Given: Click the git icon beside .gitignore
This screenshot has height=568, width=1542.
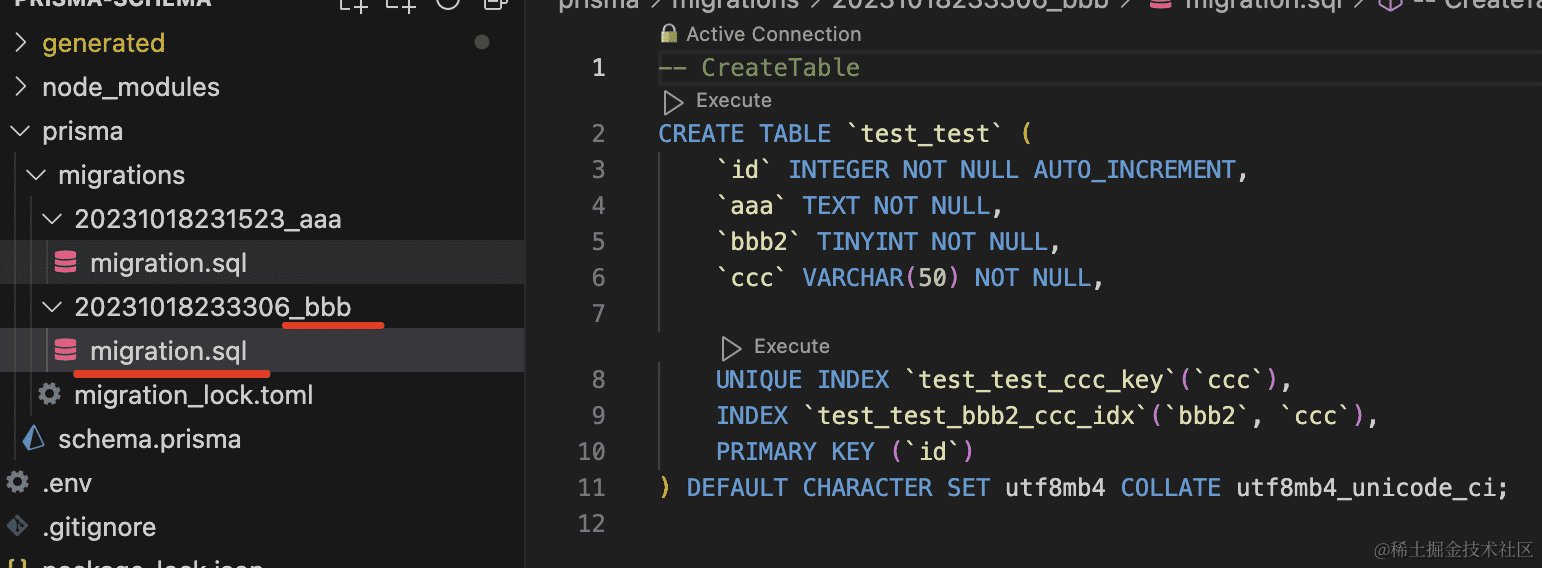Looking at the screenshot, I should pyautogui.click(x=17, y=526).
